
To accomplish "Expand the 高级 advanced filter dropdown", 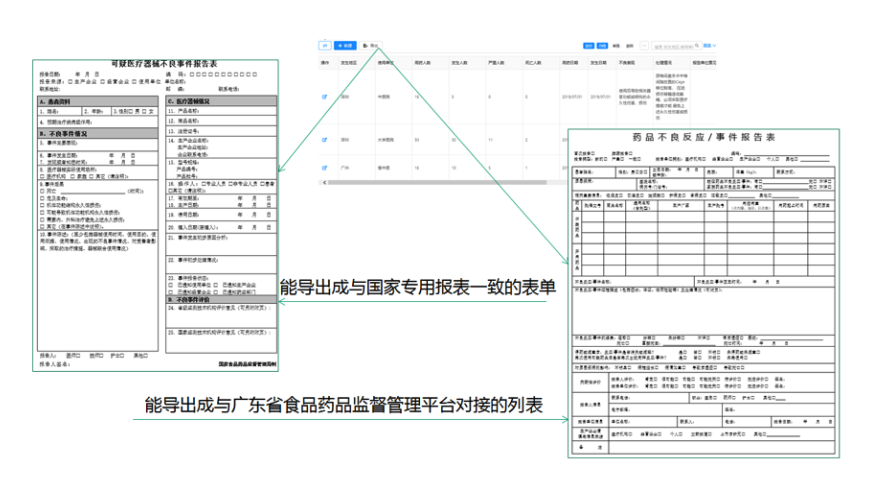I will coord(710,46).
